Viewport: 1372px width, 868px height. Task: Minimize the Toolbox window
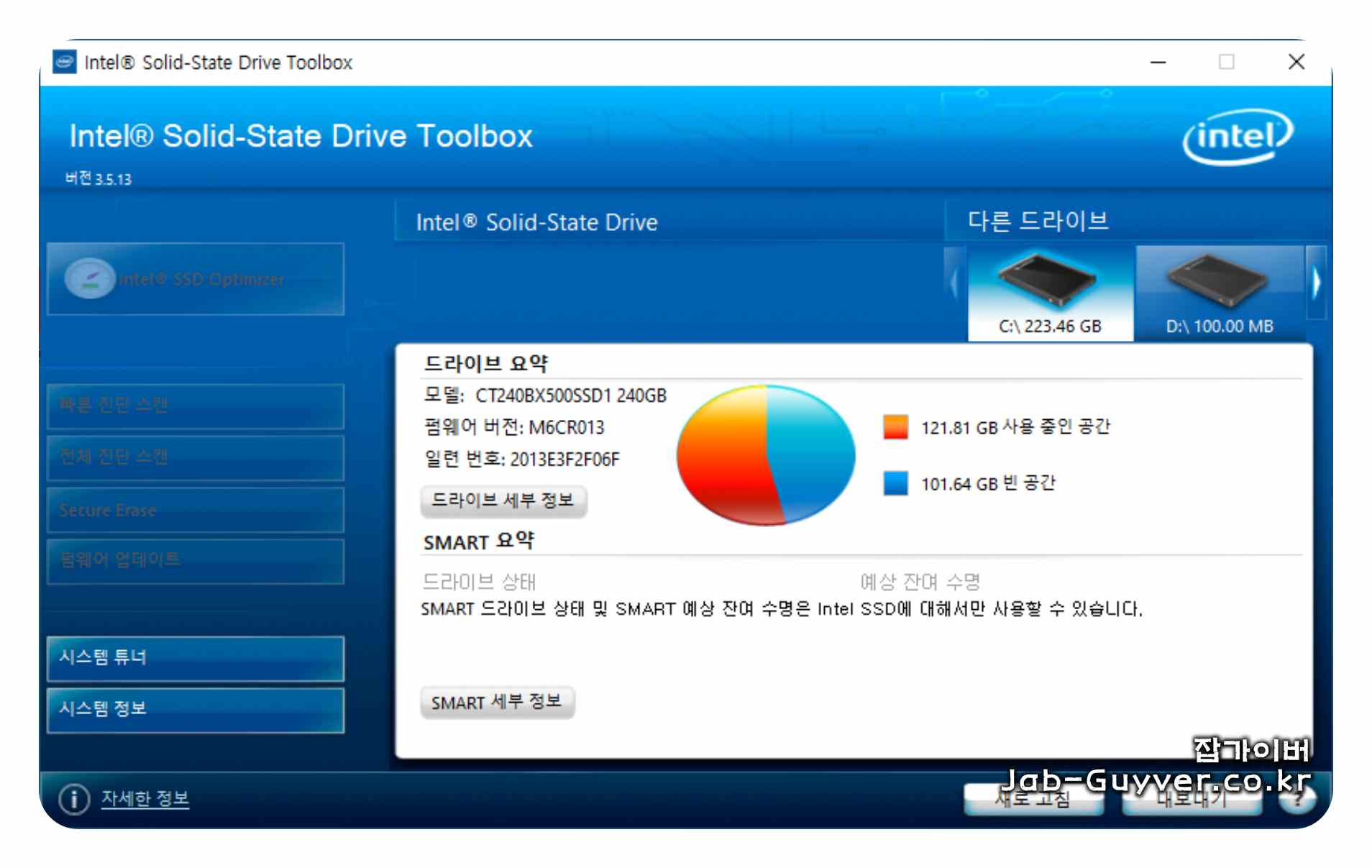coord(1158,63)
